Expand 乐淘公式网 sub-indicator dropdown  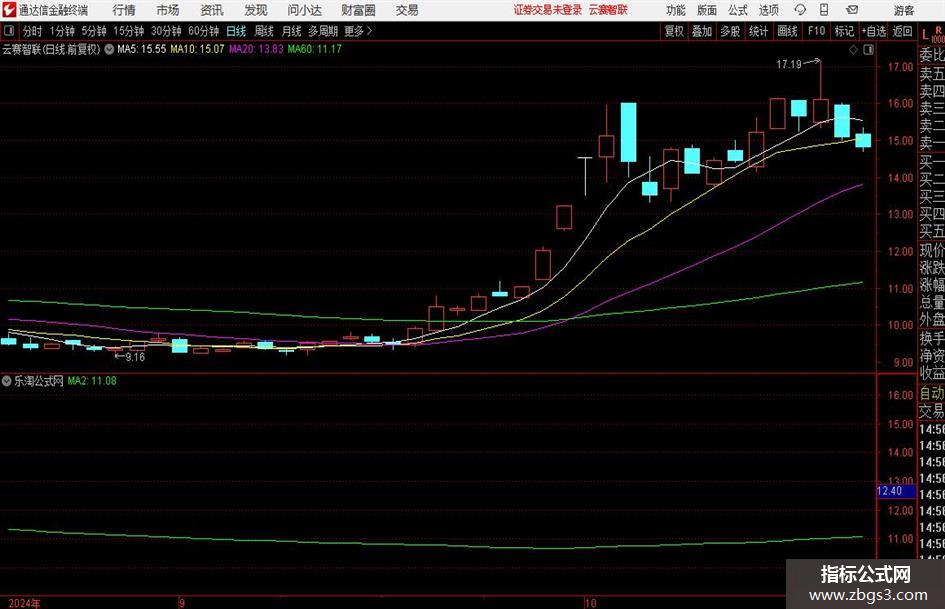click(x=7, y=381)
